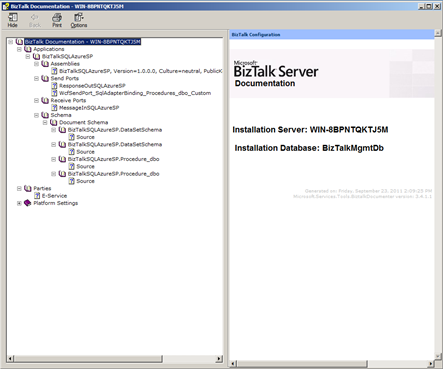The width and height of the screenshot is (443, 369).
Task: Click the content pane horizontal scrollbar thumb
Action: click(x=302, y=364)
